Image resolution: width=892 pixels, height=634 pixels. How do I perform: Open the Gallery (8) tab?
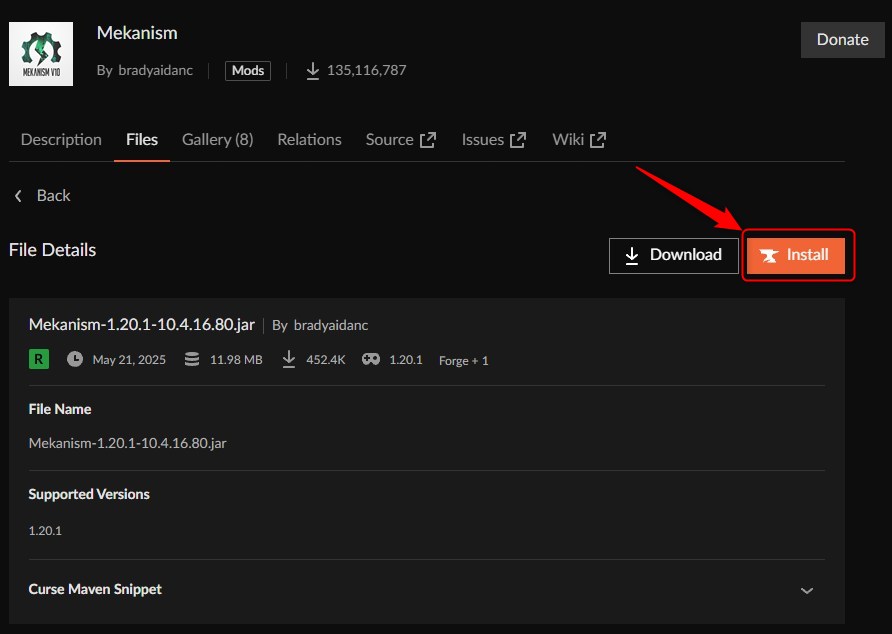click(217, 139)
